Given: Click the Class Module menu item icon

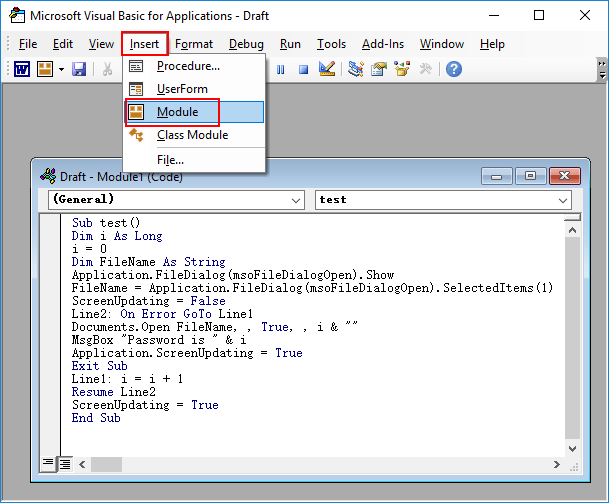Looking at the screenshot, I should 136,135.
